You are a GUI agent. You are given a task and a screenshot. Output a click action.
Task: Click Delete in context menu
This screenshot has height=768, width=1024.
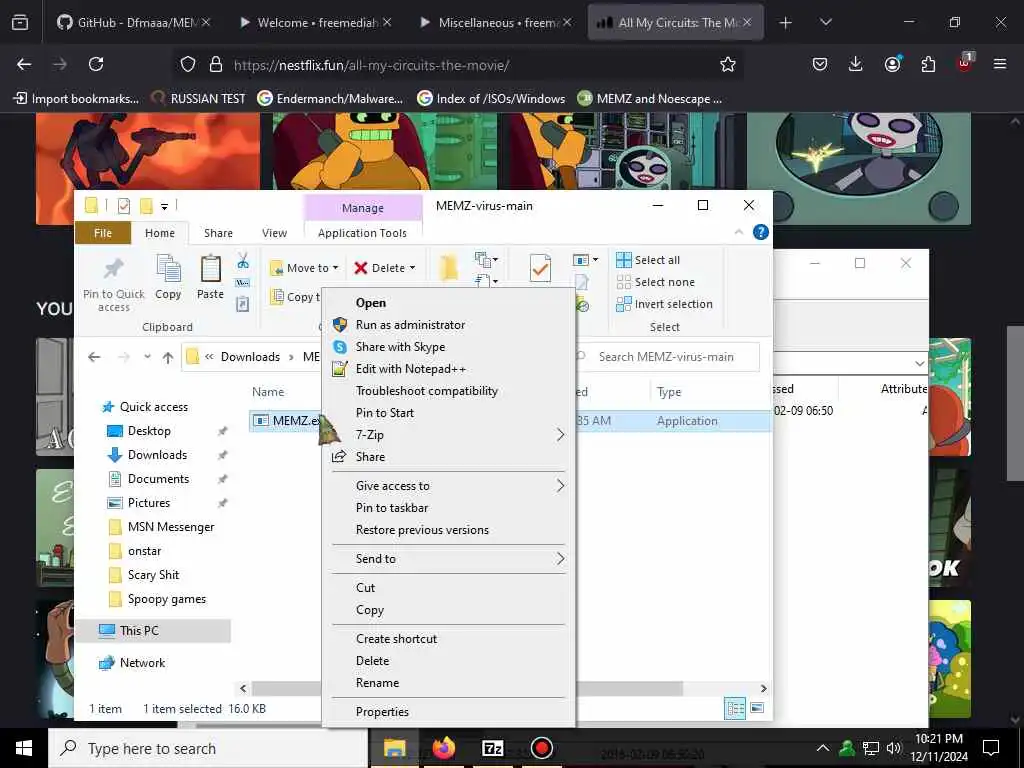coord(372,661)
